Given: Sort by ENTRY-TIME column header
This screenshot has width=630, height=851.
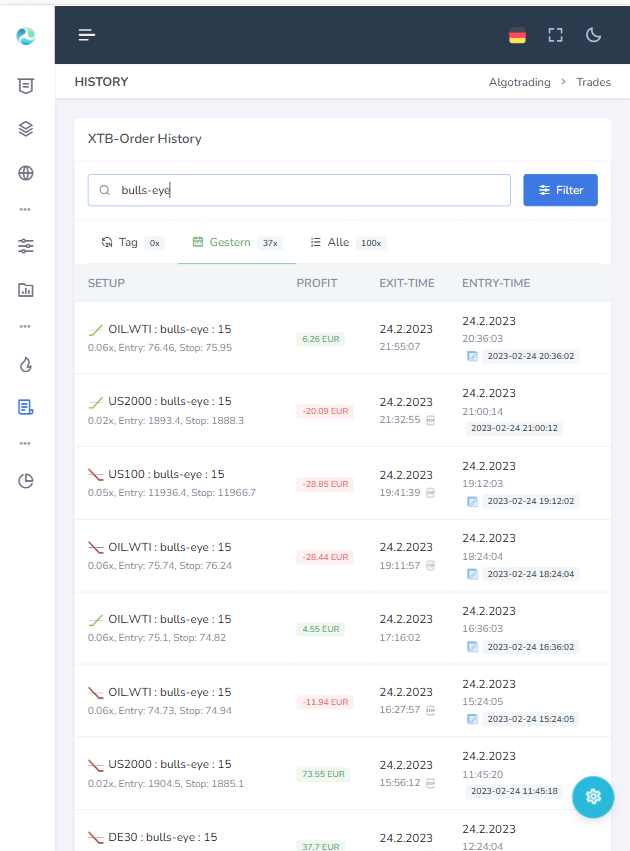Looking at the screenshot, I should pos(496,283).
